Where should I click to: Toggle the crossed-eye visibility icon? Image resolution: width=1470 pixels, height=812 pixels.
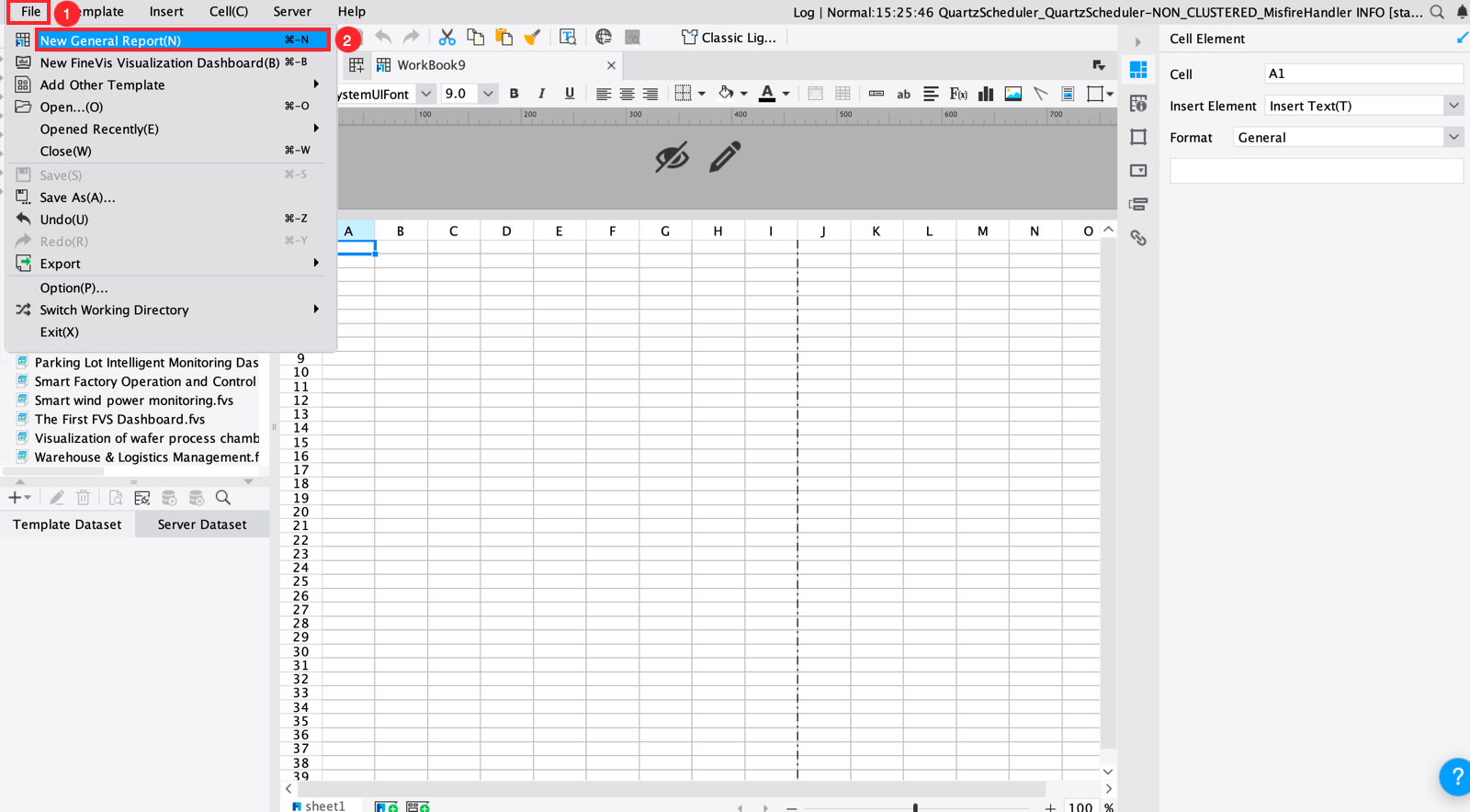tap(672, 157)
